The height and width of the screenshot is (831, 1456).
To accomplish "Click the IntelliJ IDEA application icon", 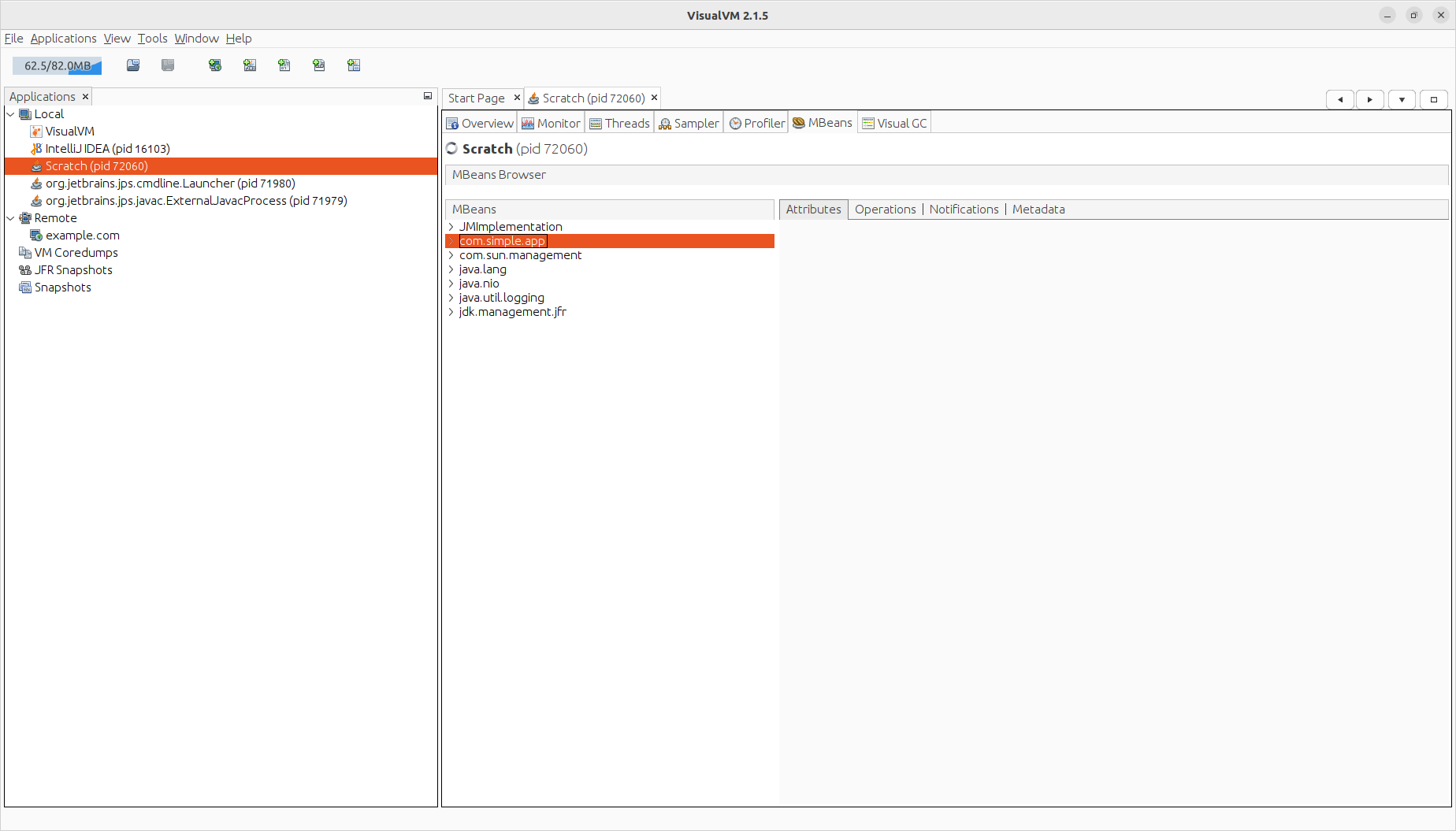I will tap(36, 149).
